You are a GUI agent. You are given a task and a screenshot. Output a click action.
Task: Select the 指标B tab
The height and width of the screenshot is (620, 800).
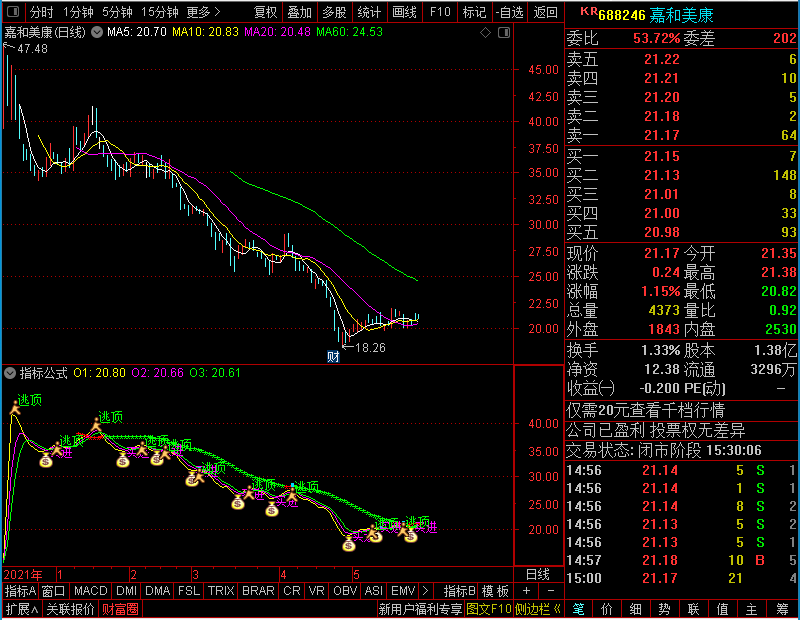pos(459,591)
